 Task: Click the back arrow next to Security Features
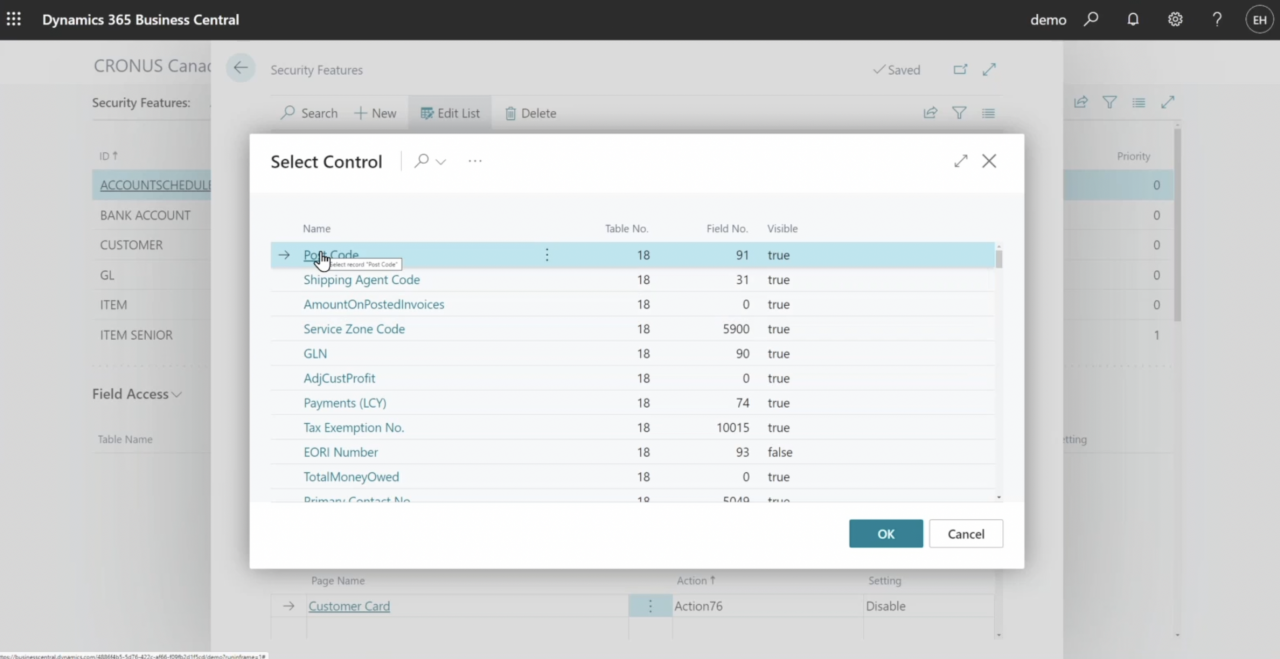pos(240,68)
